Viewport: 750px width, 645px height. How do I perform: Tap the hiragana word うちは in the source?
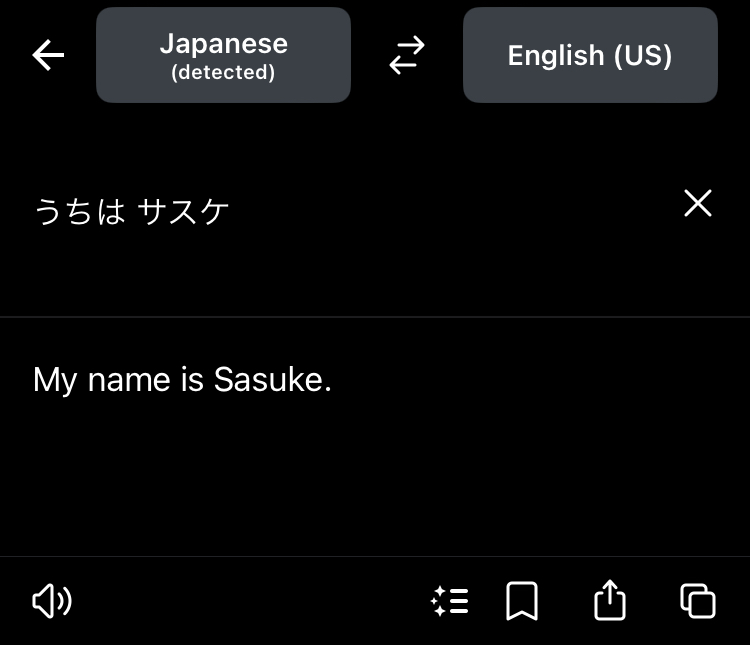click(x=80, y=211)
